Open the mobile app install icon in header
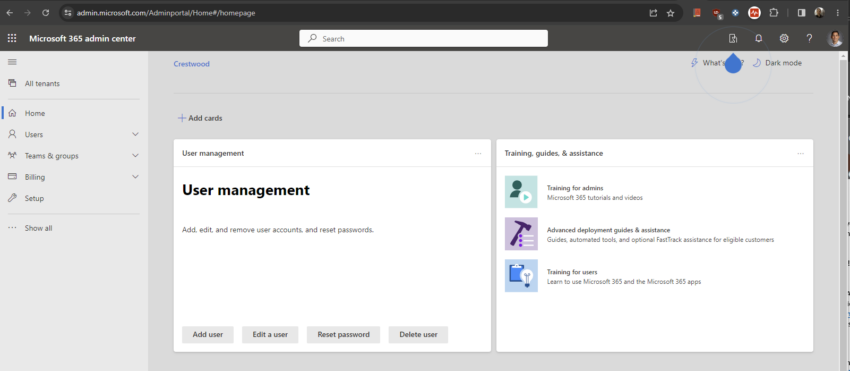850x371 pixels. coord(733,39)
